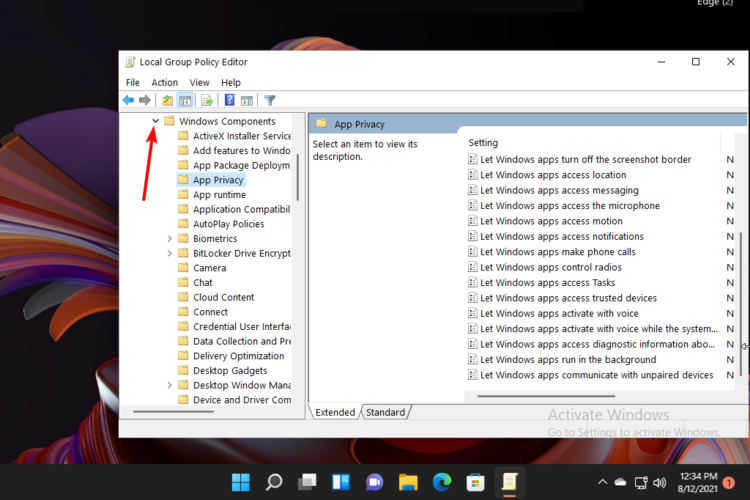
Task: Click the Export List toolbar icon
Action: click(207, 100)
